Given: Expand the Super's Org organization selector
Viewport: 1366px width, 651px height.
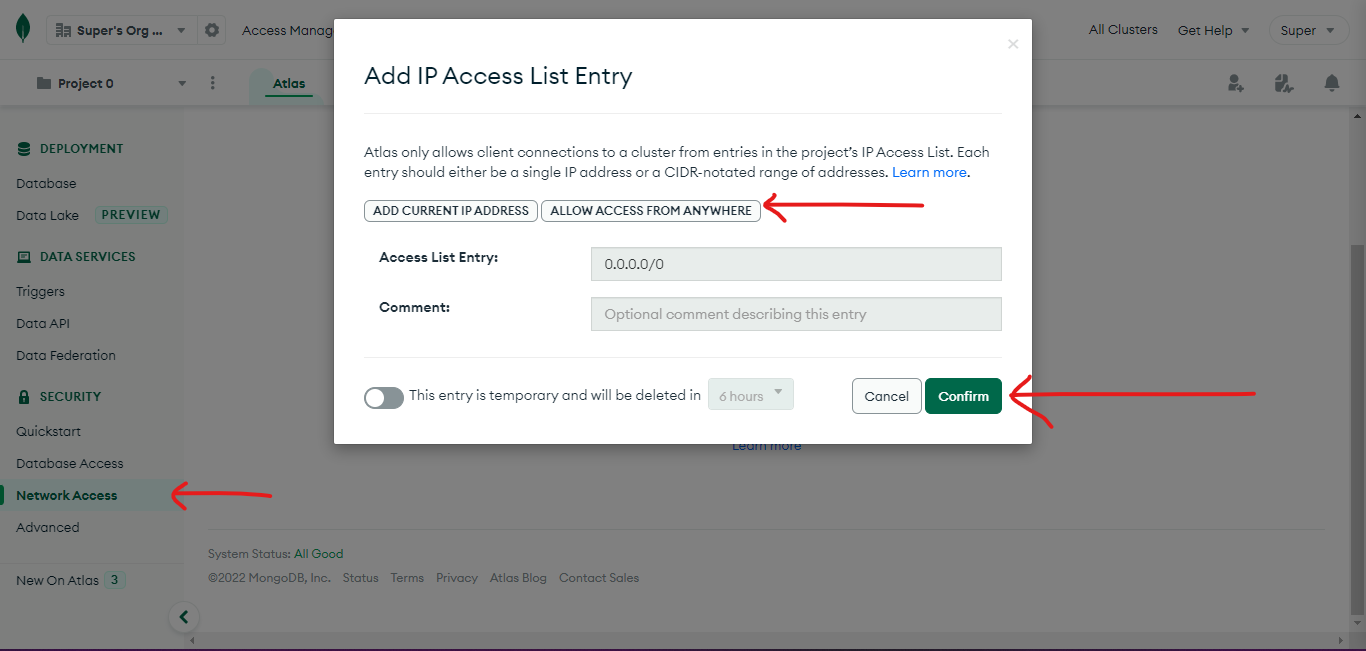Looking at the screenshot, I should pyautogui.click(x=119, y=30).
